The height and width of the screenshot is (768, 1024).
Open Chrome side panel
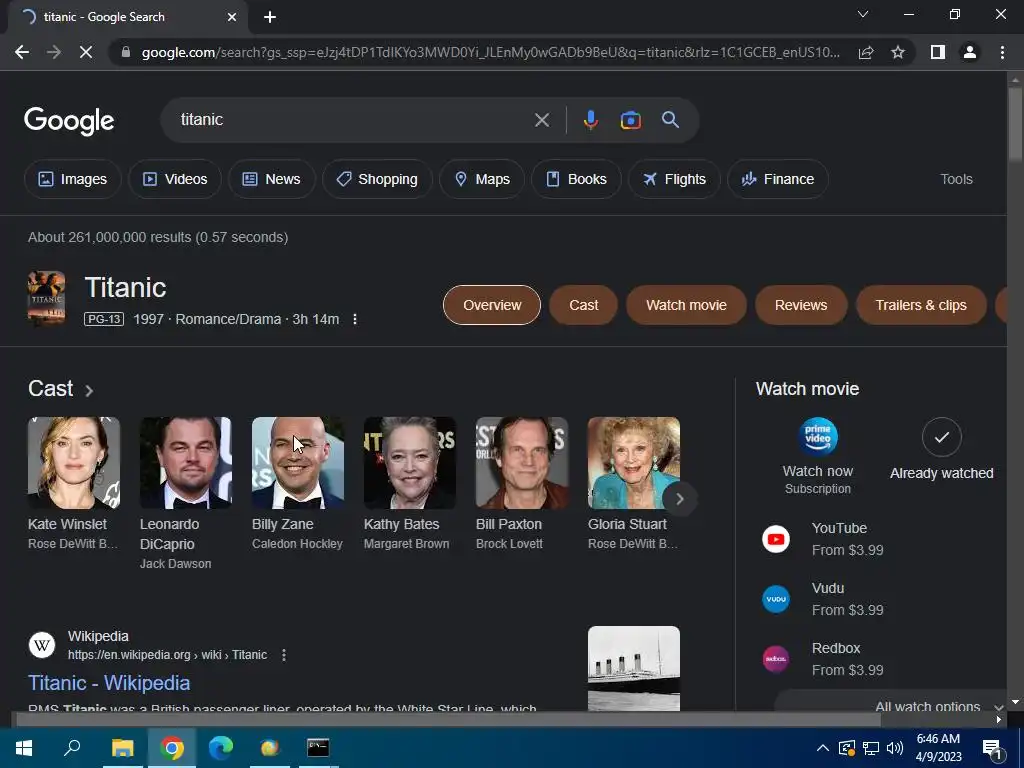coord(938,52)
